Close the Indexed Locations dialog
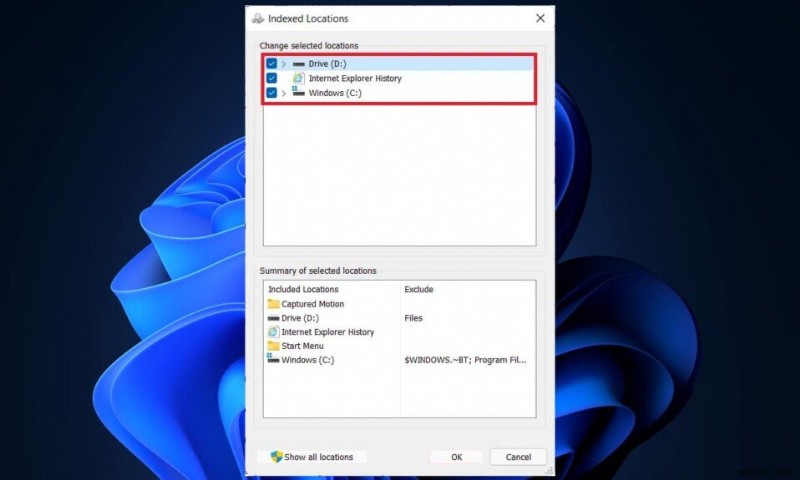Screen dimensions: 800x480 point(540,18)
